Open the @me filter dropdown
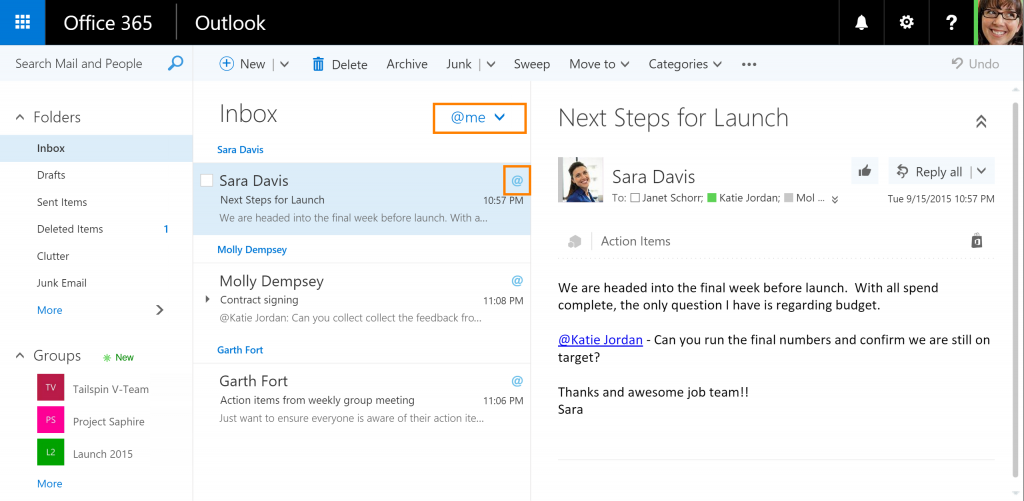Image resolution: width=1024 pixels, height=501 pixels. 478,118
